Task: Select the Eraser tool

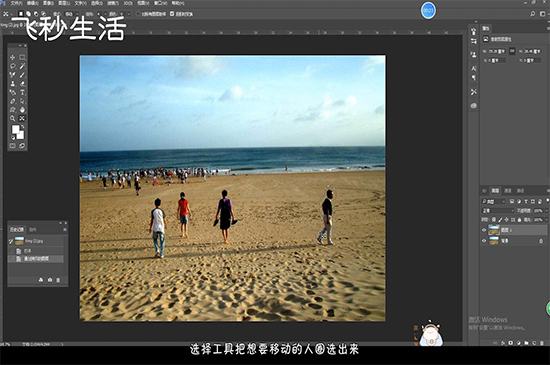Action: pos(22,83)
